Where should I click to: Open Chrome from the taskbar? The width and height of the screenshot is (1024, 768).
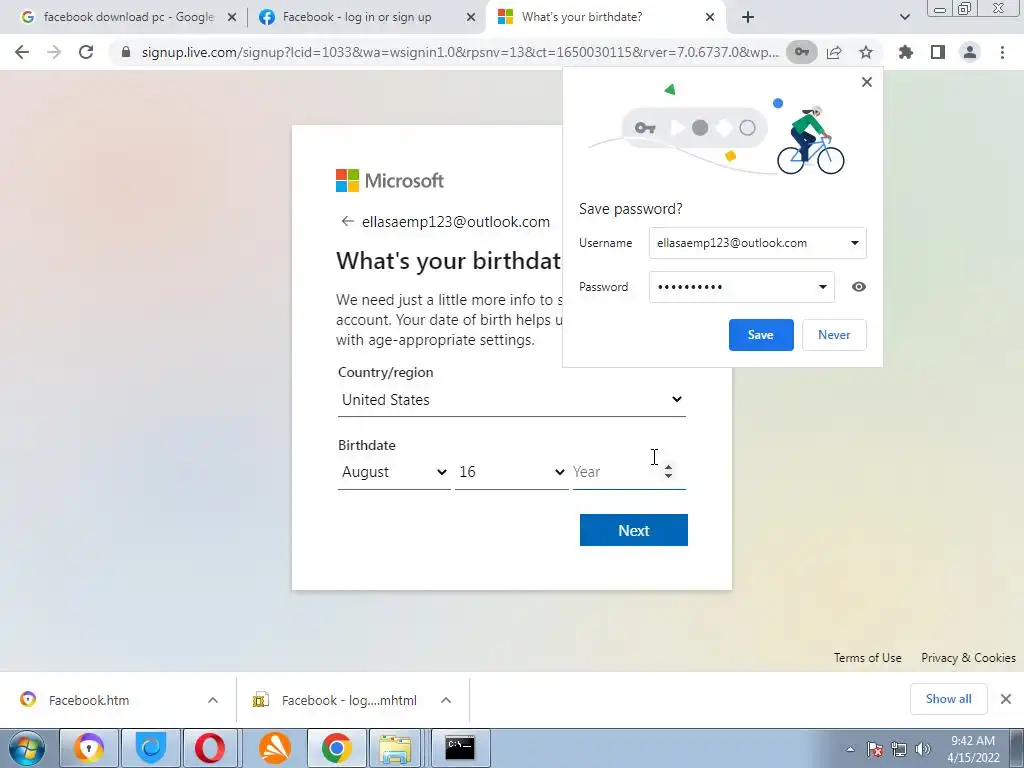point(336,748)
